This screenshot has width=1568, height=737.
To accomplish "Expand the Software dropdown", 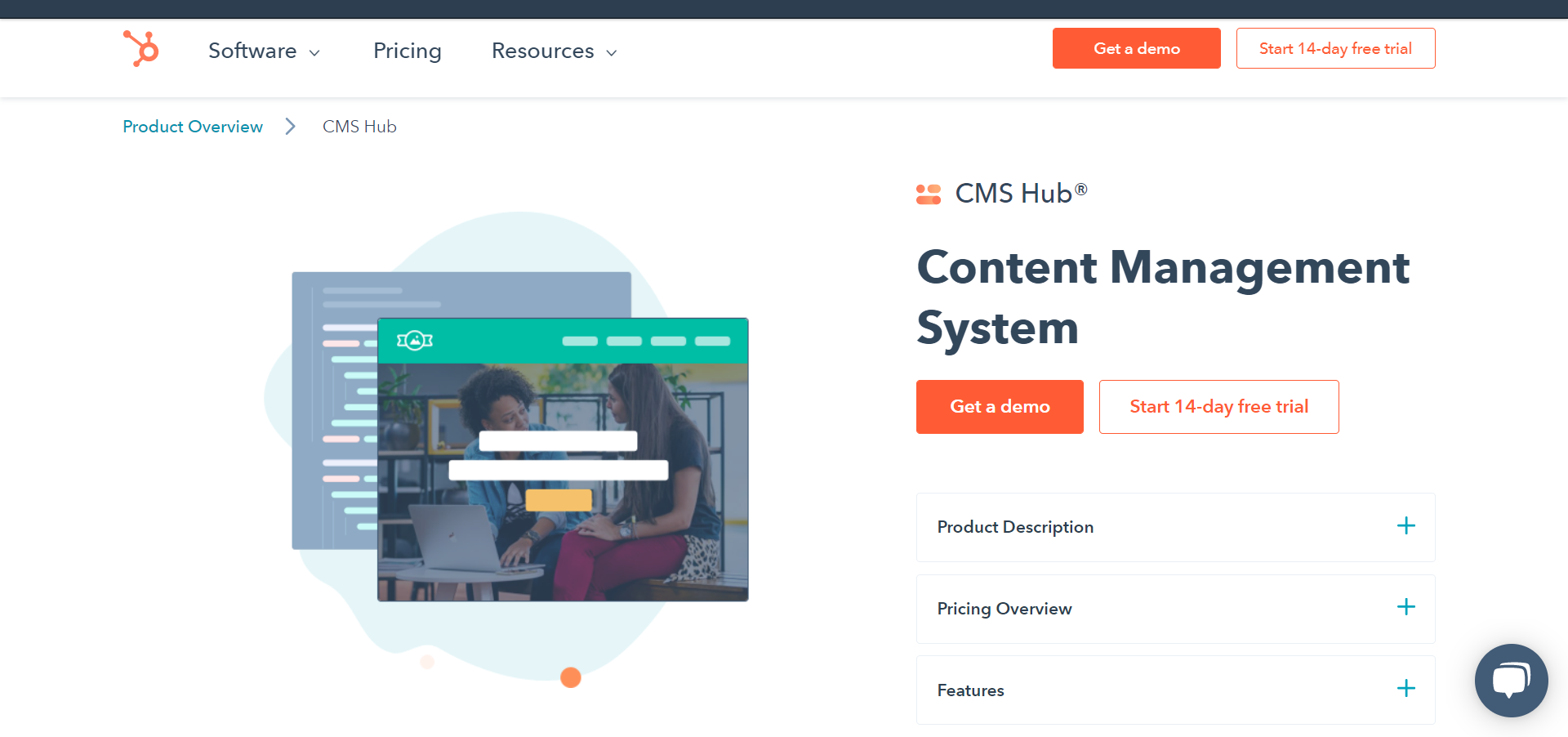I will coord(264,51).
